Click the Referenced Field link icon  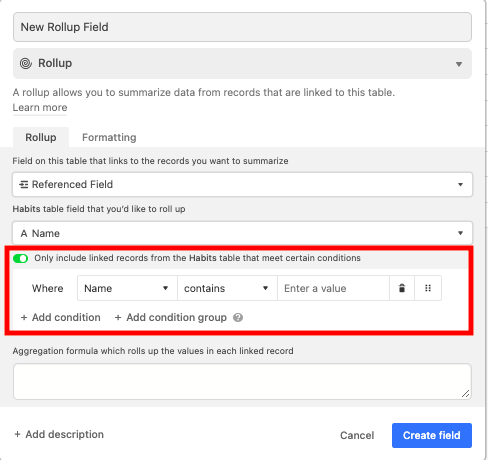[23, 184]
